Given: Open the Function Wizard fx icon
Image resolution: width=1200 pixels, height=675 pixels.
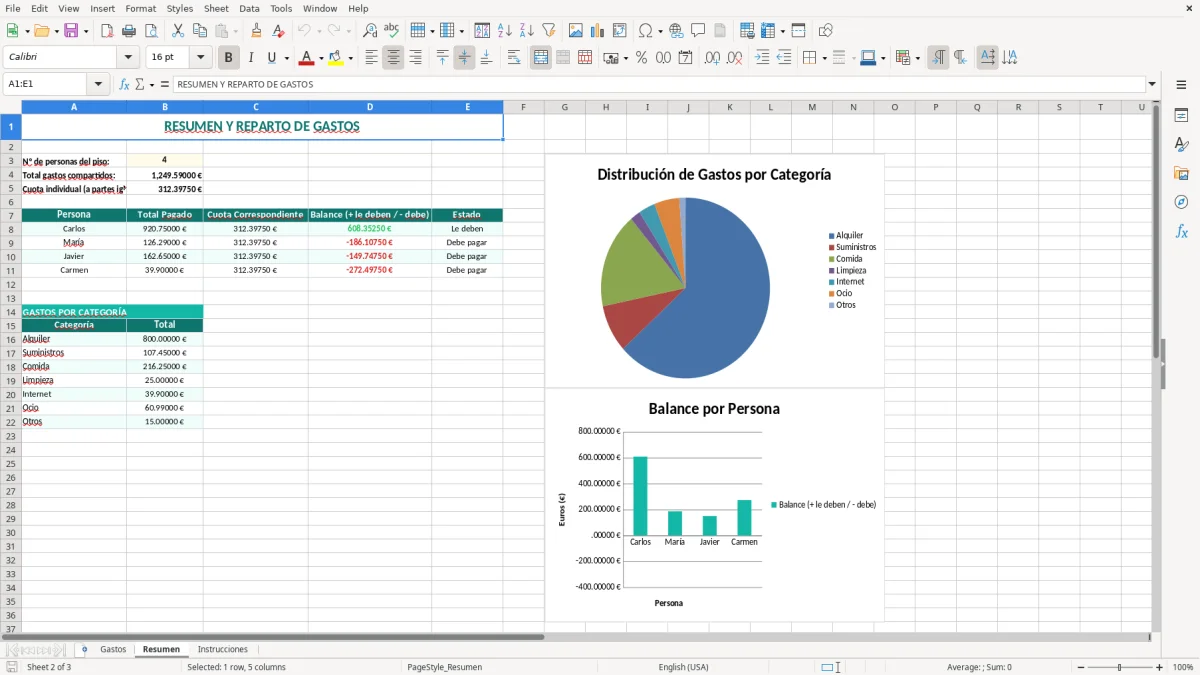Looking at the screenshot, I should (125, 84).
